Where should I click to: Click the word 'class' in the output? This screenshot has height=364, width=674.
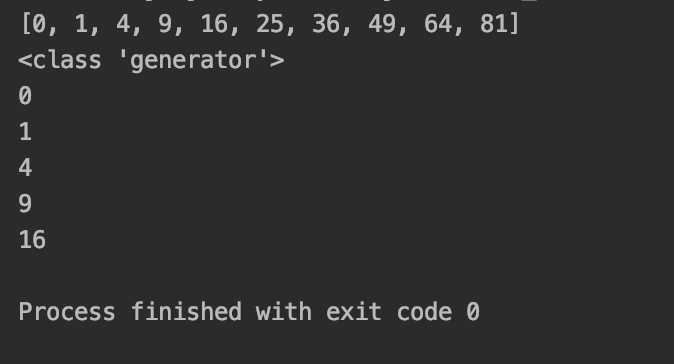pyautogui.click(x=67, y=60)
